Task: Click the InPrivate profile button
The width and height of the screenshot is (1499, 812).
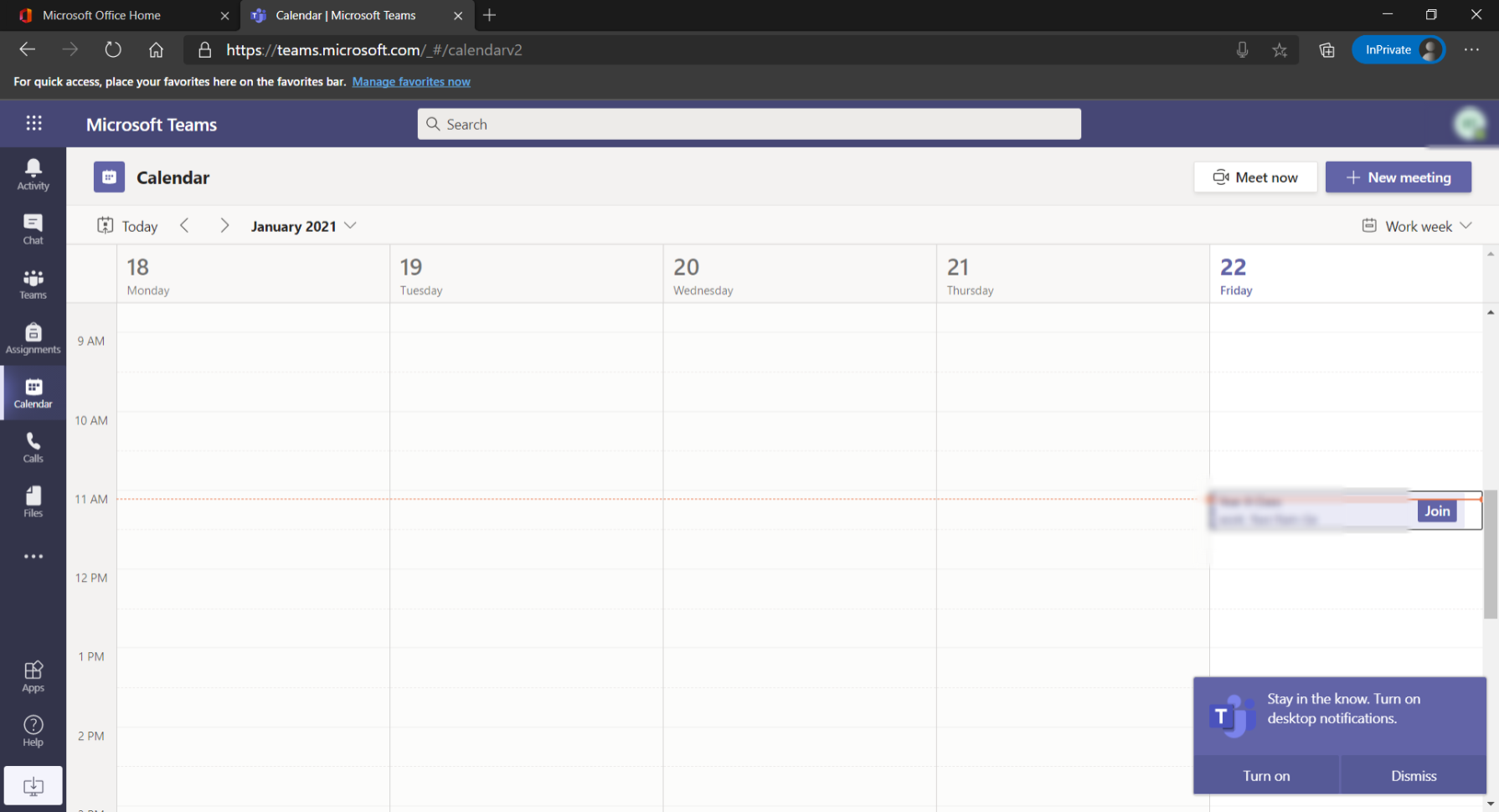Action: [1399, 50]
